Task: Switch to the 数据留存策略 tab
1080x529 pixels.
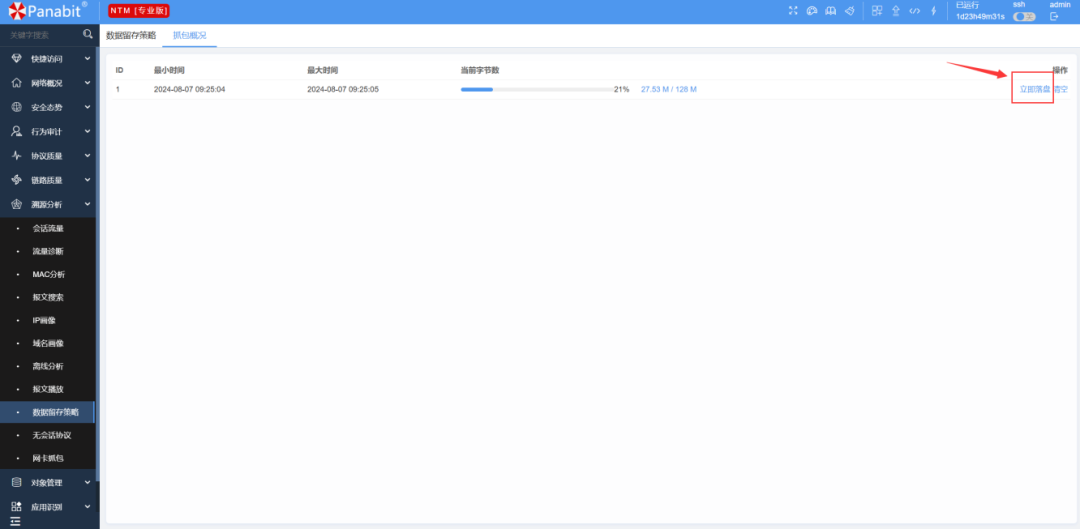Action: coord(131,35)
